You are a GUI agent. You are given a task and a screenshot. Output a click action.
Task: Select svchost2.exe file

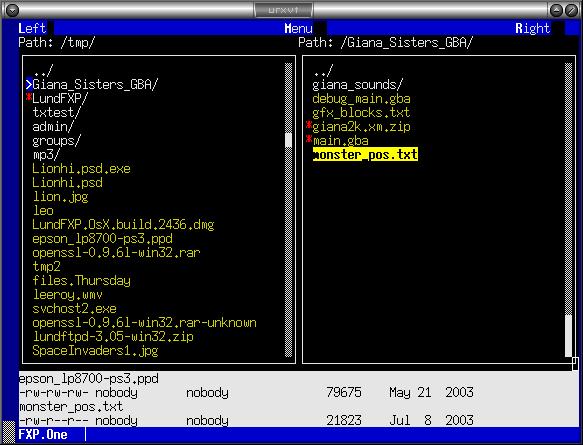point(74,309)
